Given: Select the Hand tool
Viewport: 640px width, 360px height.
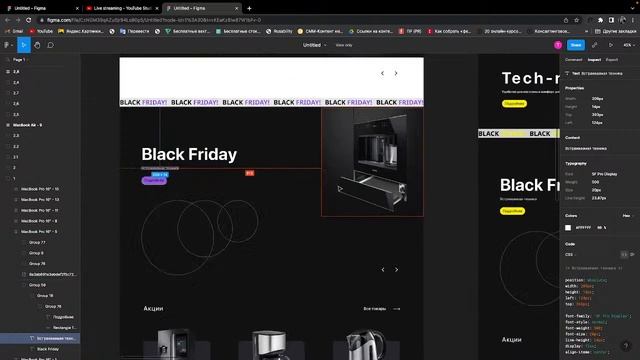Looking at the screenshot, I should [x=37, y=45].
